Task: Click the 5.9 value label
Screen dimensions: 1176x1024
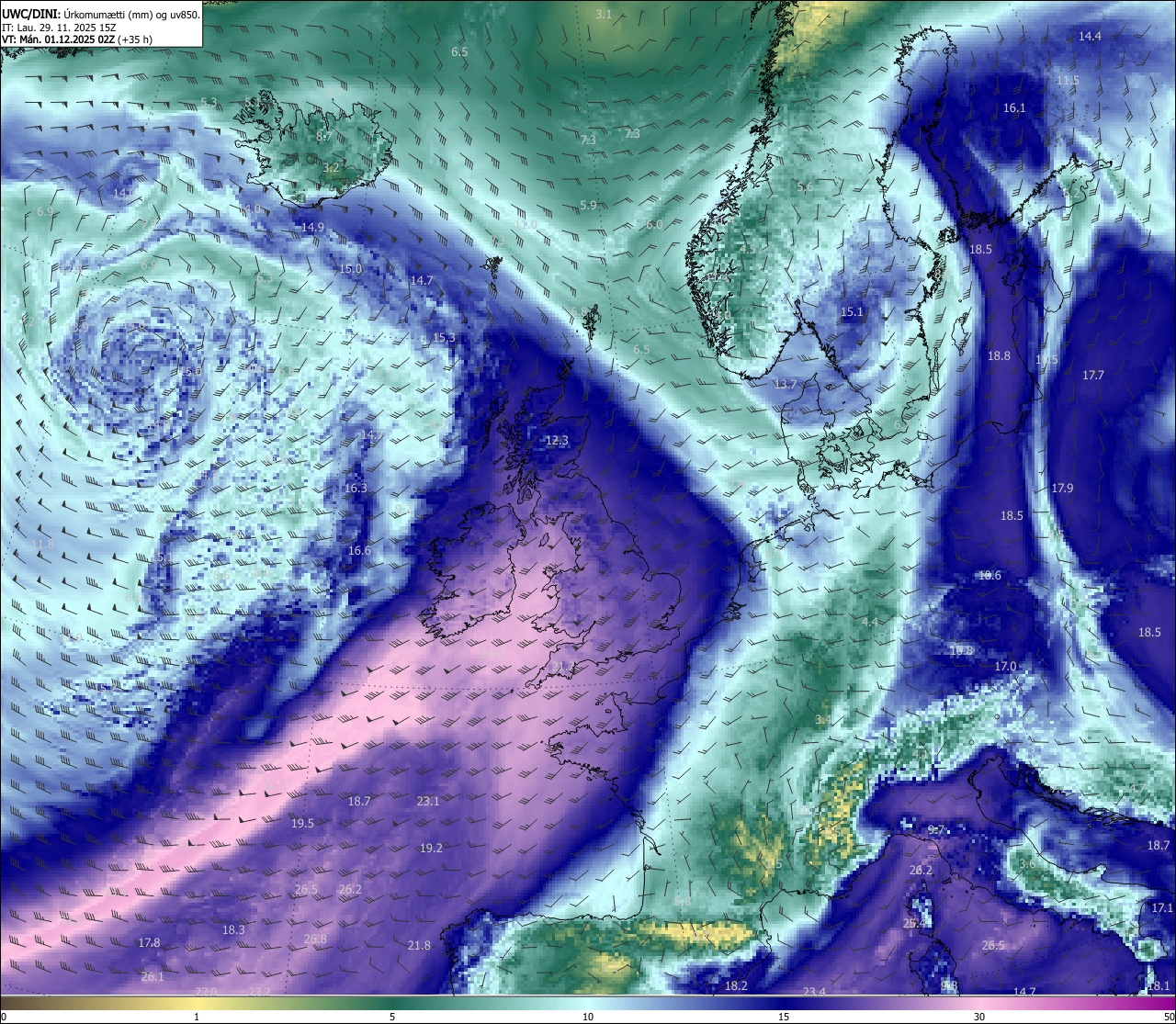Action: tap(588, 205)
